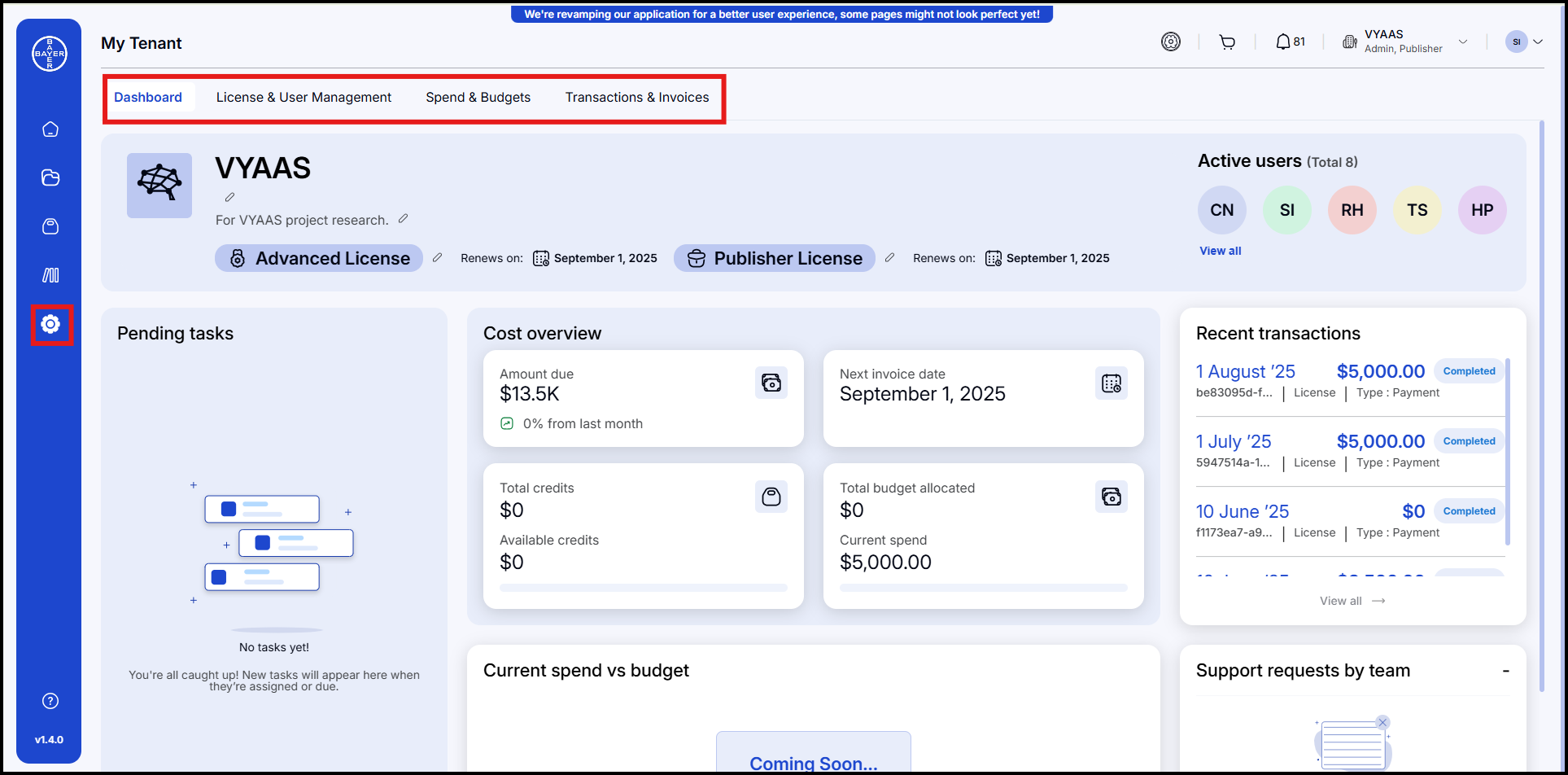Expand the SI profile menu chevron
1568x775 pixels.
[1538, 42]
